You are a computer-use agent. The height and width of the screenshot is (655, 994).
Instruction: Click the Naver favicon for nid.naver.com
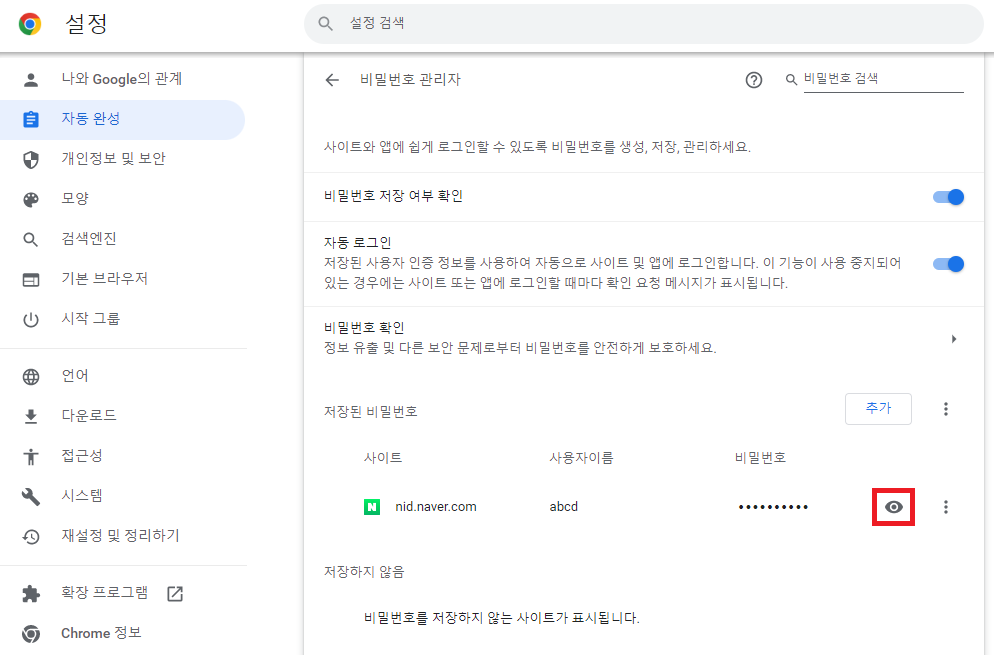tap(372, 507)
